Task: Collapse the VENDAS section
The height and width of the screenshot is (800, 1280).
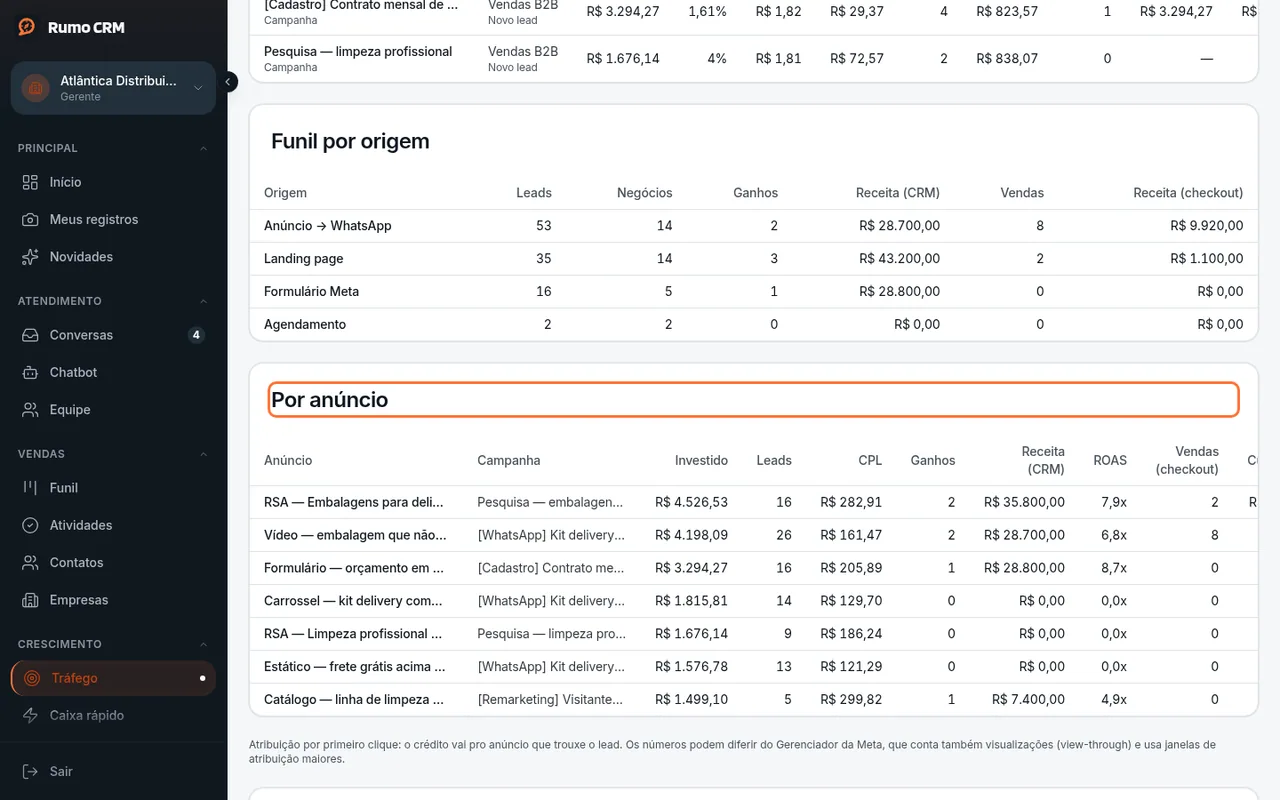Action: pos(204,454)
